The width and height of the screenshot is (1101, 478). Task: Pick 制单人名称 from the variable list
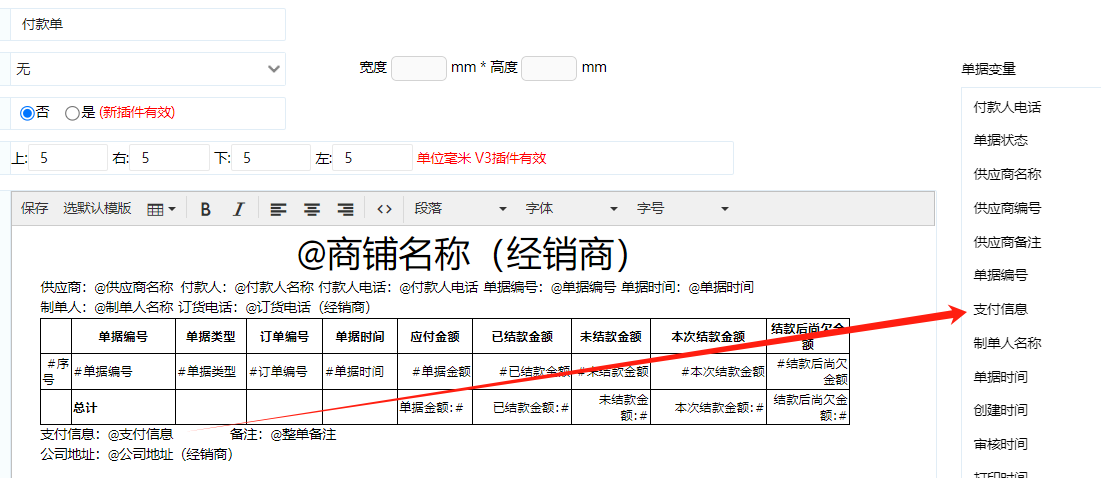coord(1008,343)
